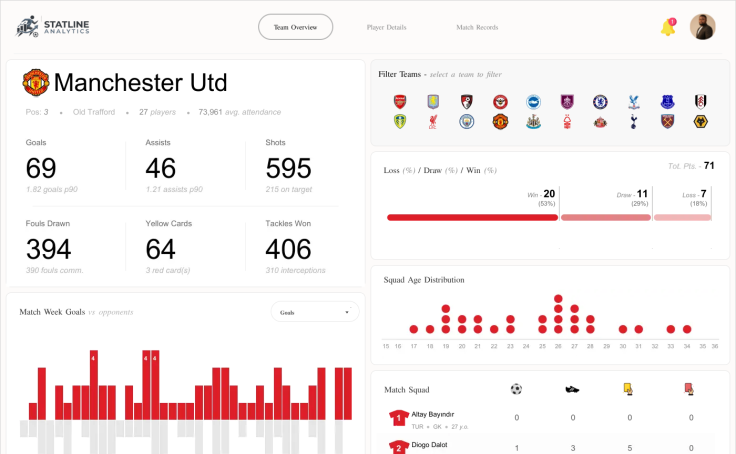Click the Statline Analytics logo
Image resolution: width=736 pixels, height=454 pixels.
click(x=53, y=27)
